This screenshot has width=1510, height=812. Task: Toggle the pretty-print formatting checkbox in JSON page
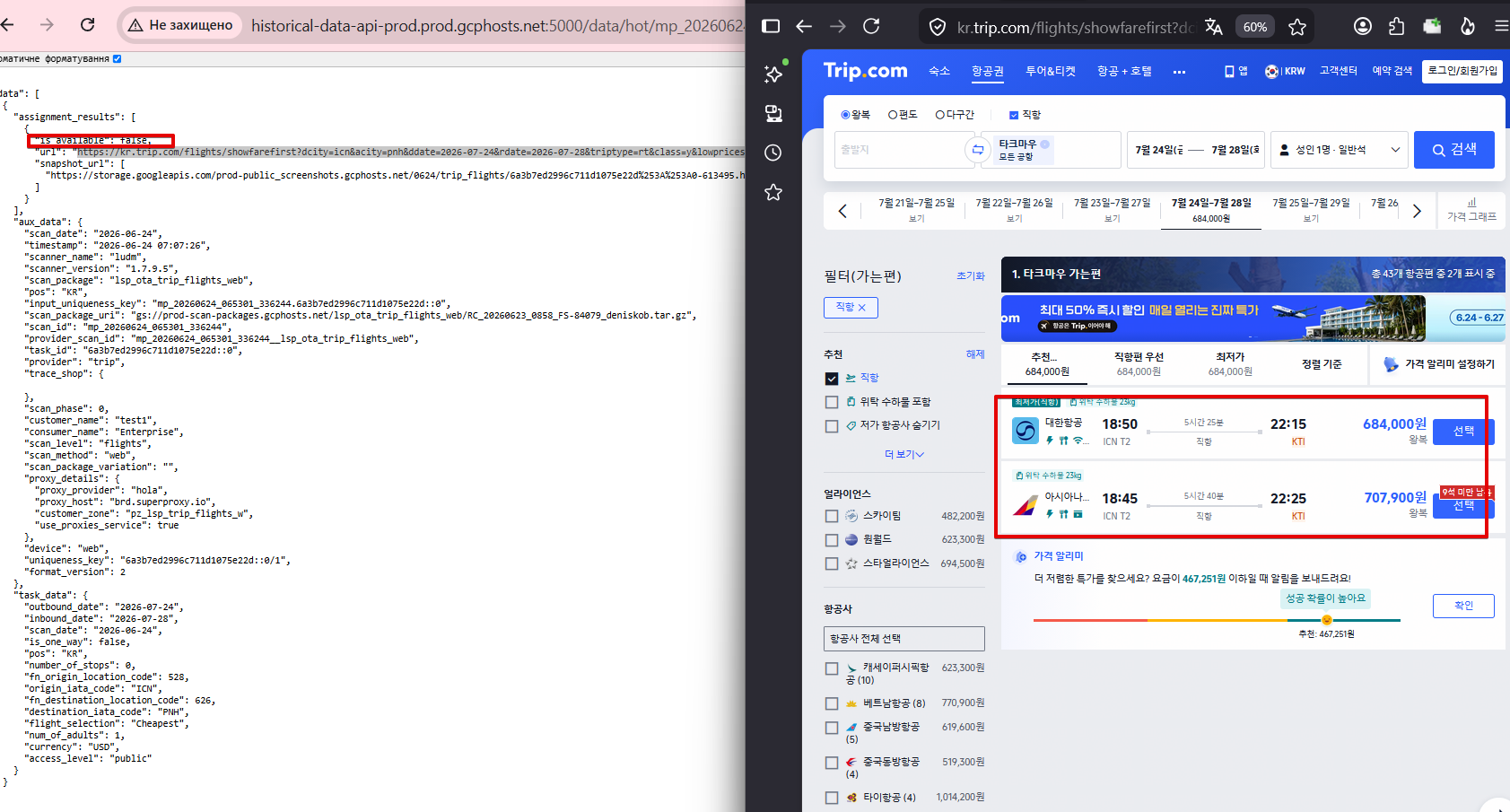tap(117, 59)
